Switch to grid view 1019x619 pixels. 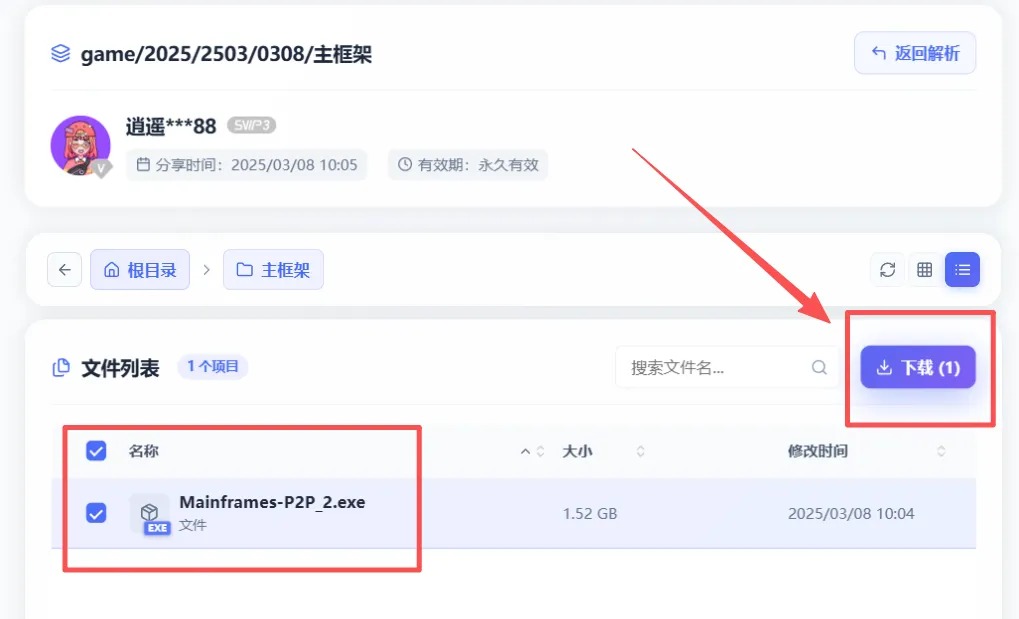(x=925, y=269)
